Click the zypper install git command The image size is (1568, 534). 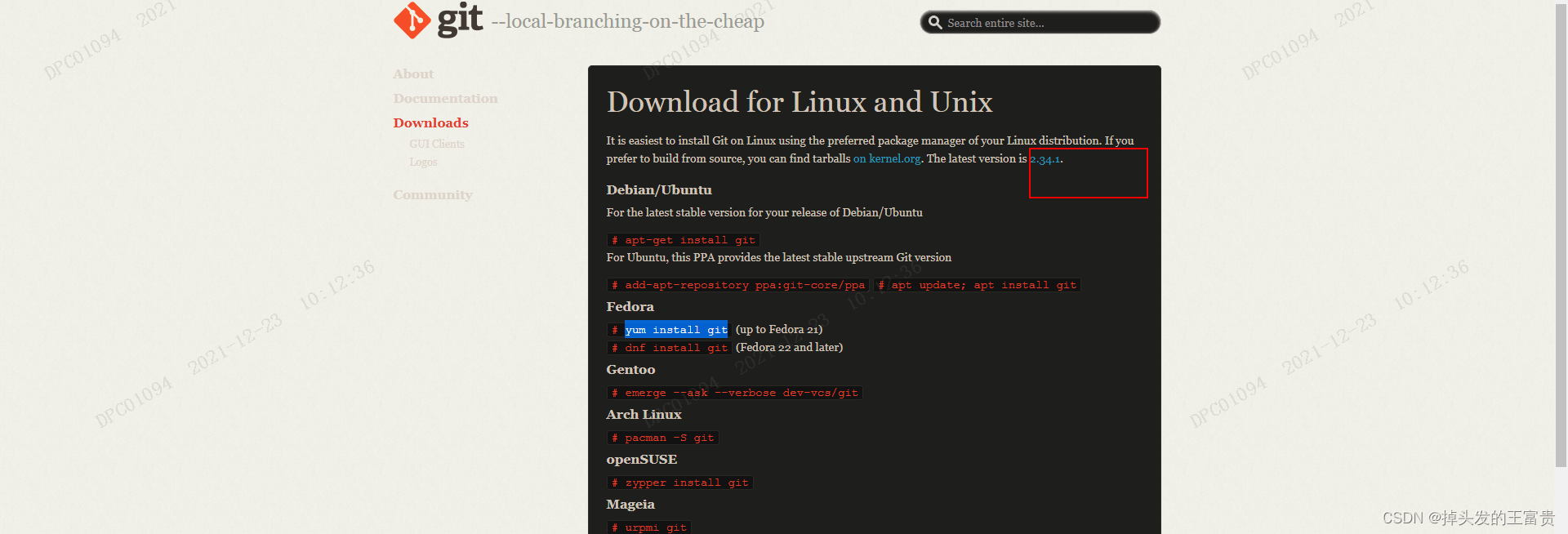click(x=680, y=483)
